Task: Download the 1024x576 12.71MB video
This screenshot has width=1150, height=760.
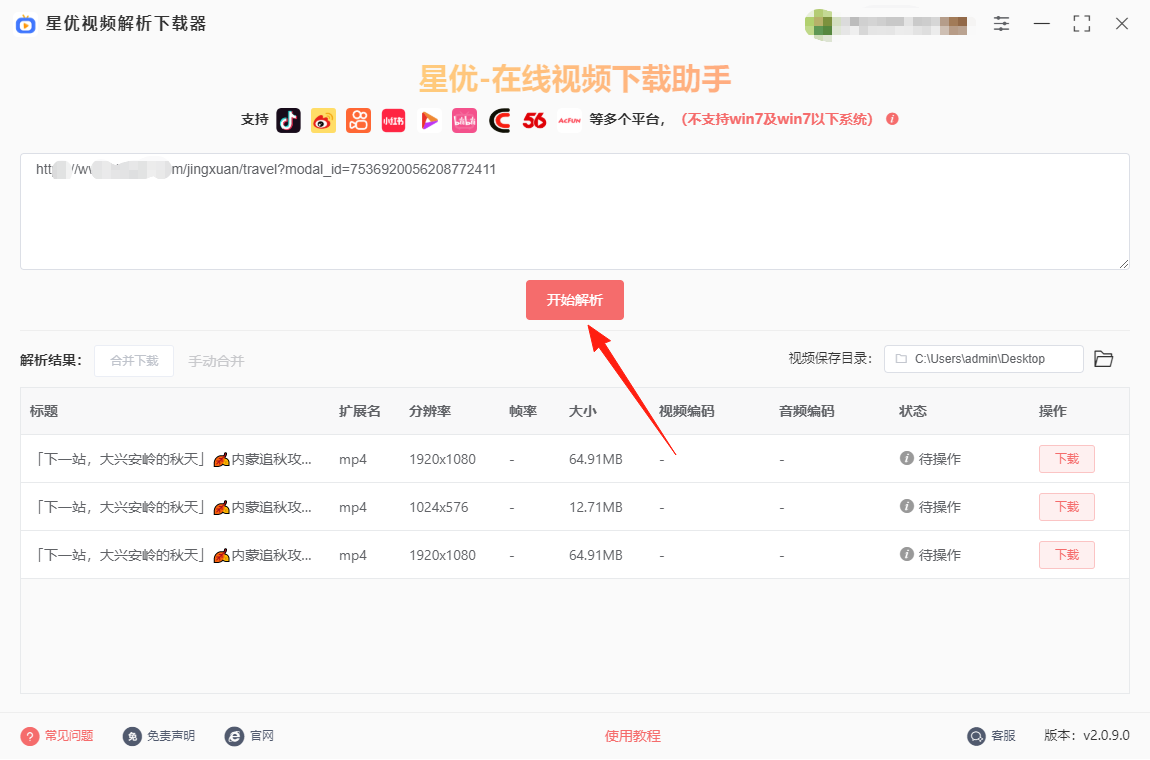Action: 1067,507
